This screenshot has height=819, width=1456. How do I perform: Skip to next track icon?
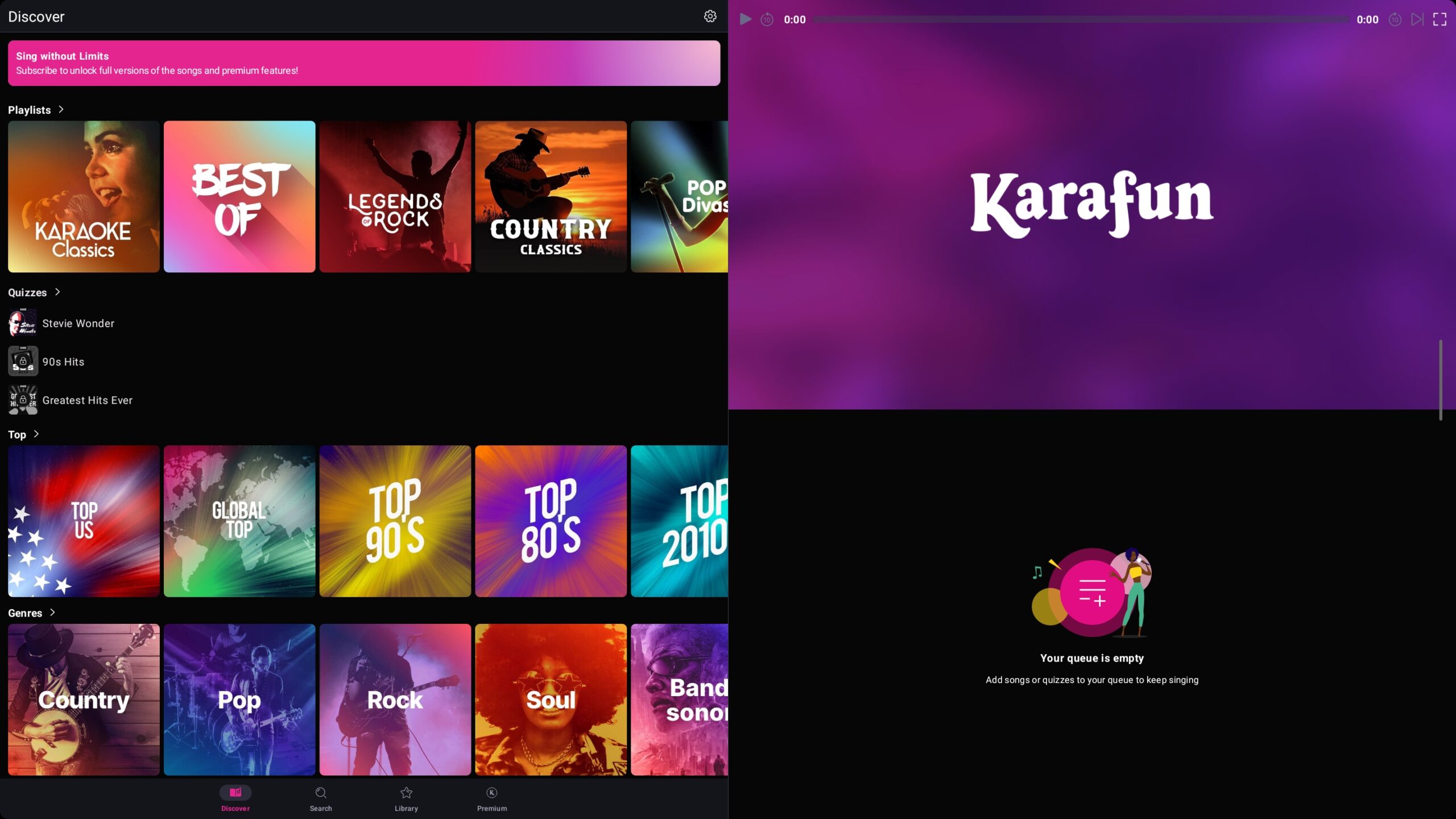pos(1417,19)
